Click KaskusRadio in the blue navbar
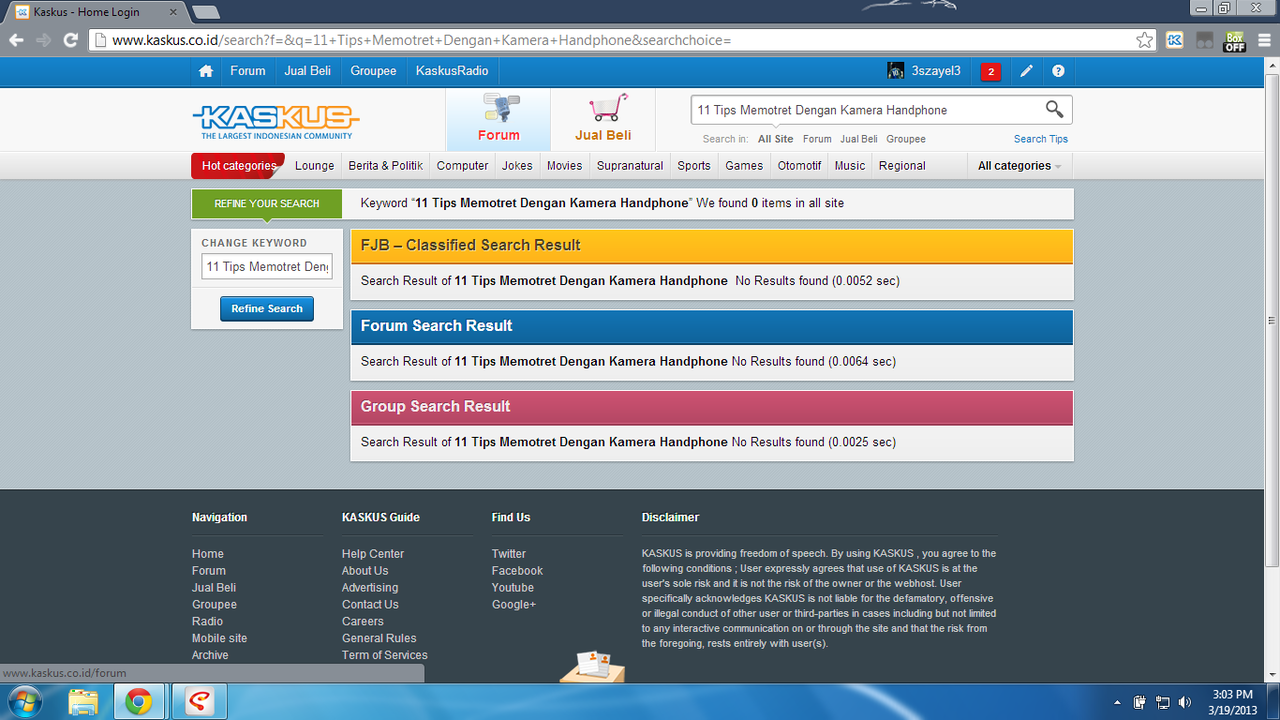This screenshot has height=720, width=1280. [x=452, y=71]
